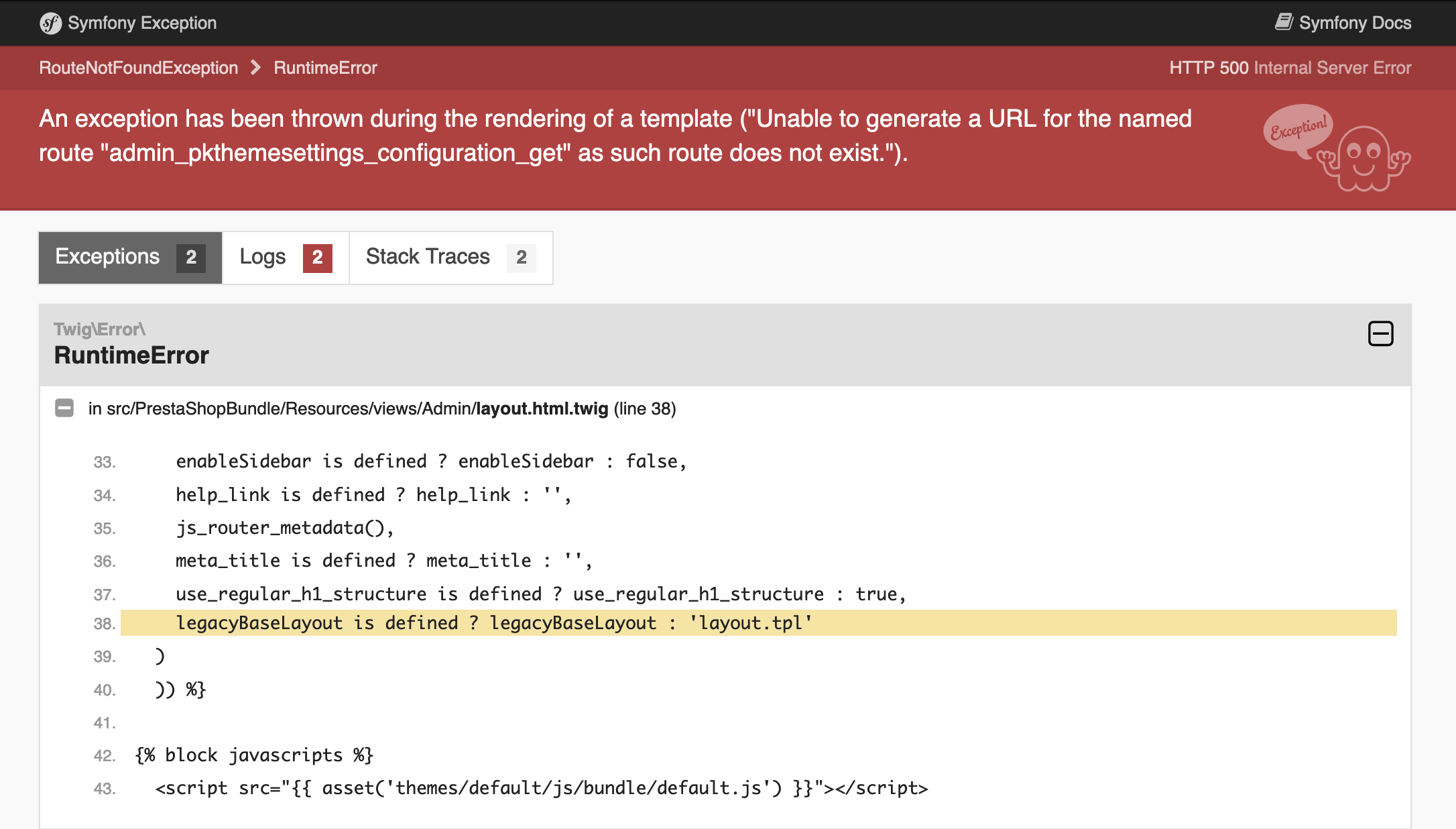Click the Logs count badge
This screenshot has width=1456, height=829.
coord(317,258)
